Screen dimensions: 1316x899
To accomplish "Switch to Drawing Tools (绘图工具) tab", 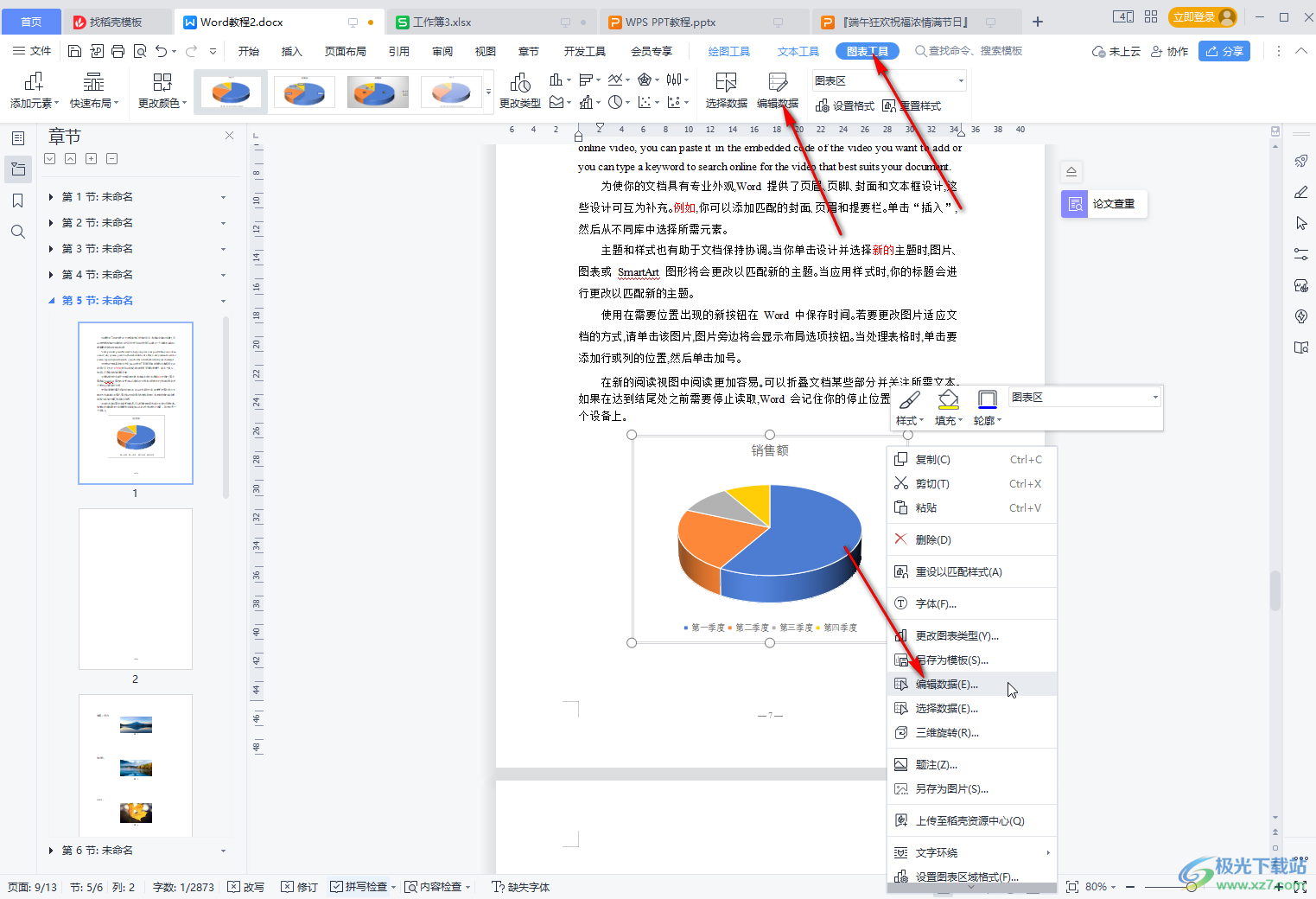I will (x=729, y=51).
